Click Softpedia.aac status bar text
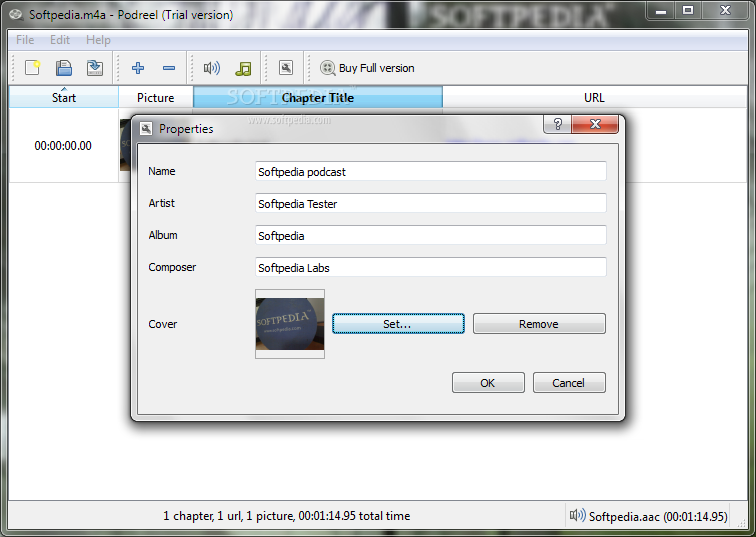Viewport: 756px width, 537px height. pos(658,517)
